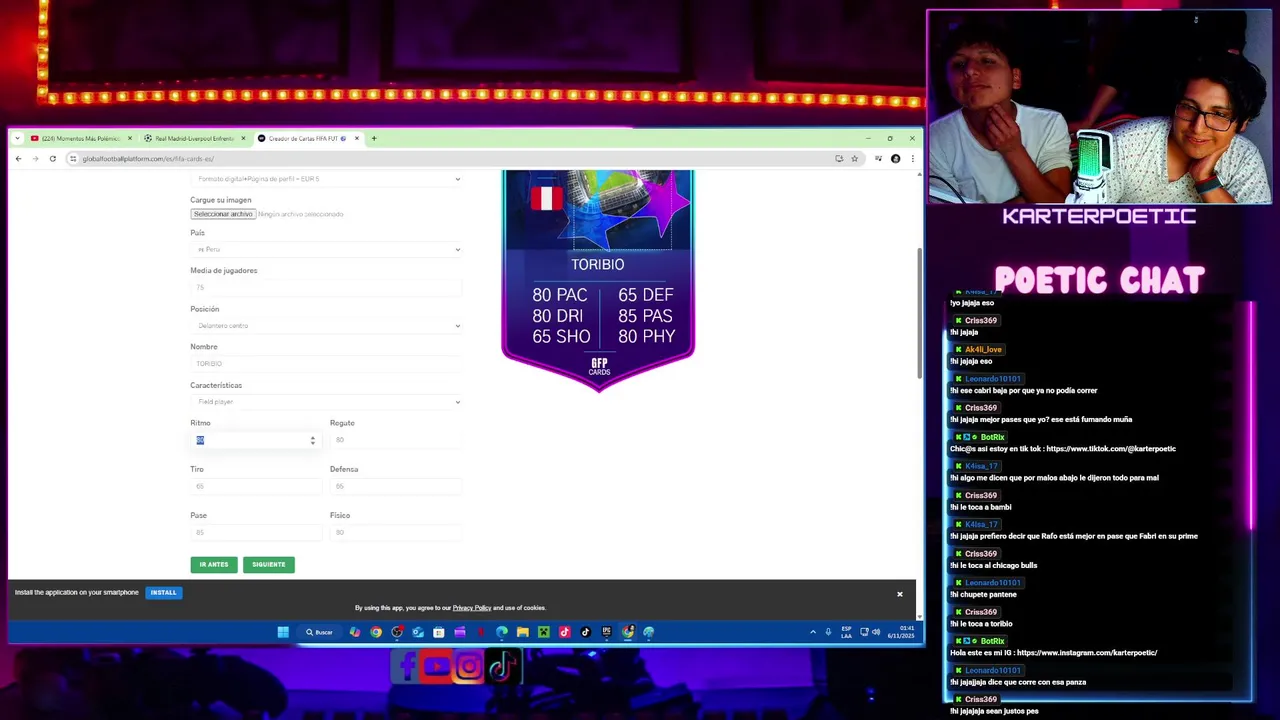Click the SIGUIENTE button
1280x720 pixels.
coord(268,564)
